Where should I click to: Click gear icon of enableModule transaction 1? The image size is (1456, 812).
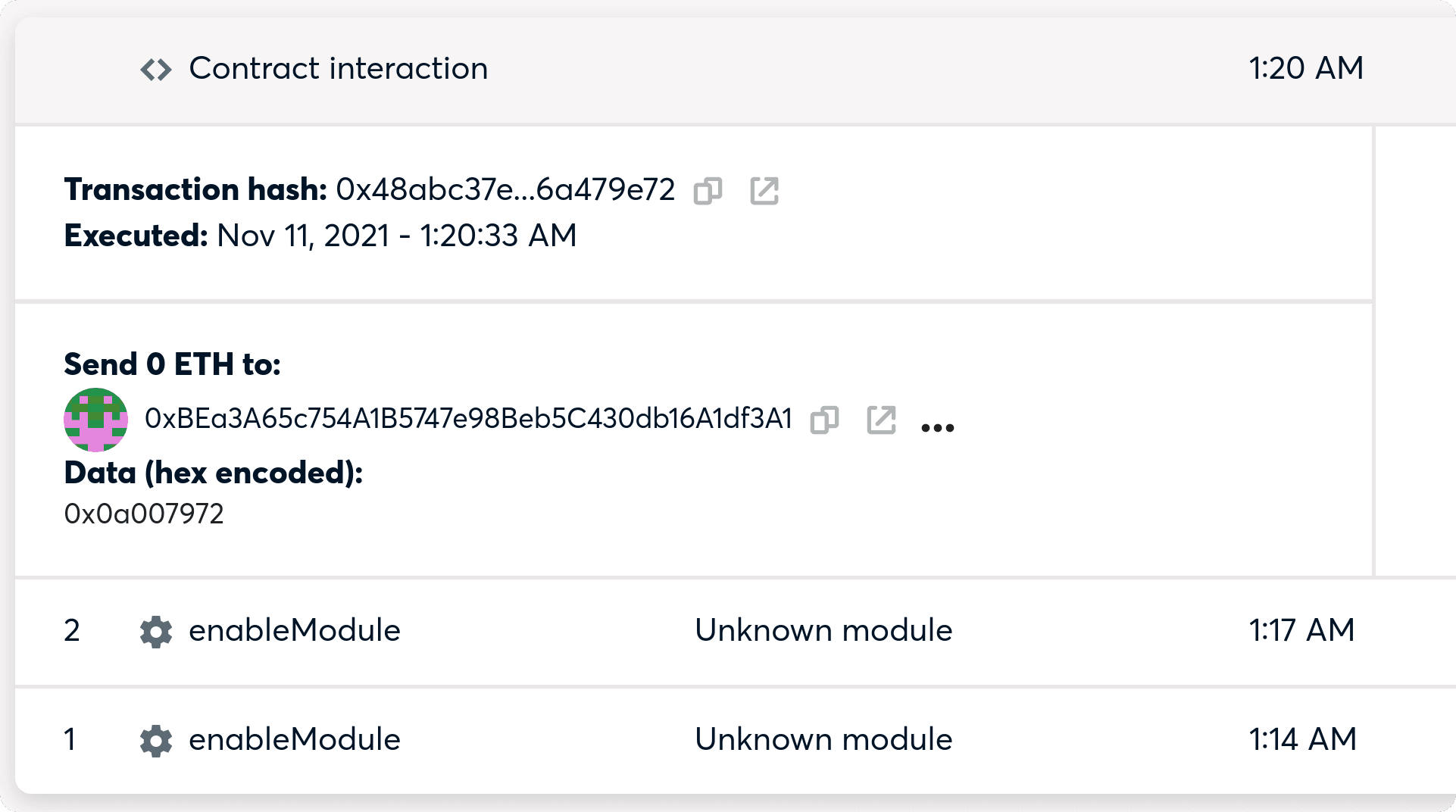coord(156,741)
